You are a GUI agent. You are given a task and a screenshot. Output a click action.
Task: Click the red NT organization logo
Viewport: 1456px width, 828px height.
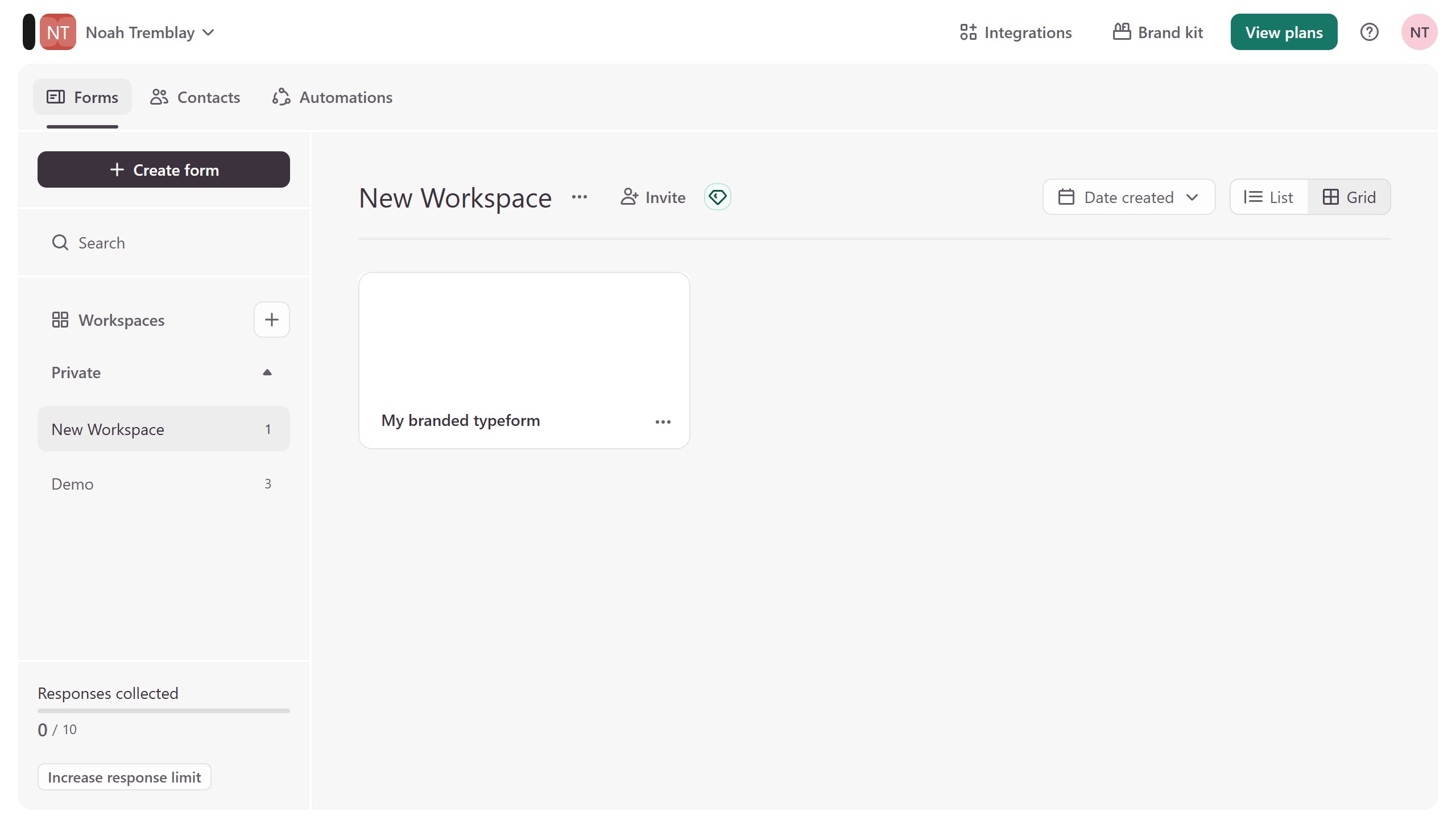[x=58, y=32]
